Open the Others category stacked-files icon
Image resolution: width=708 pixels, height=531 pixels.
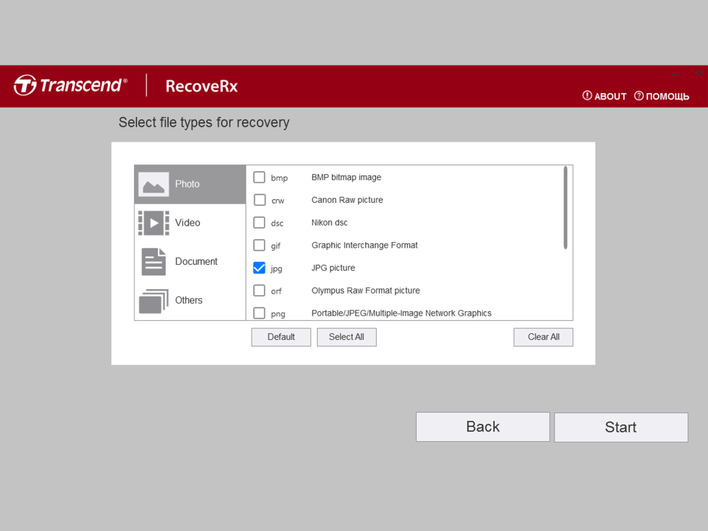pyautogui.click(x=154, y=301)
